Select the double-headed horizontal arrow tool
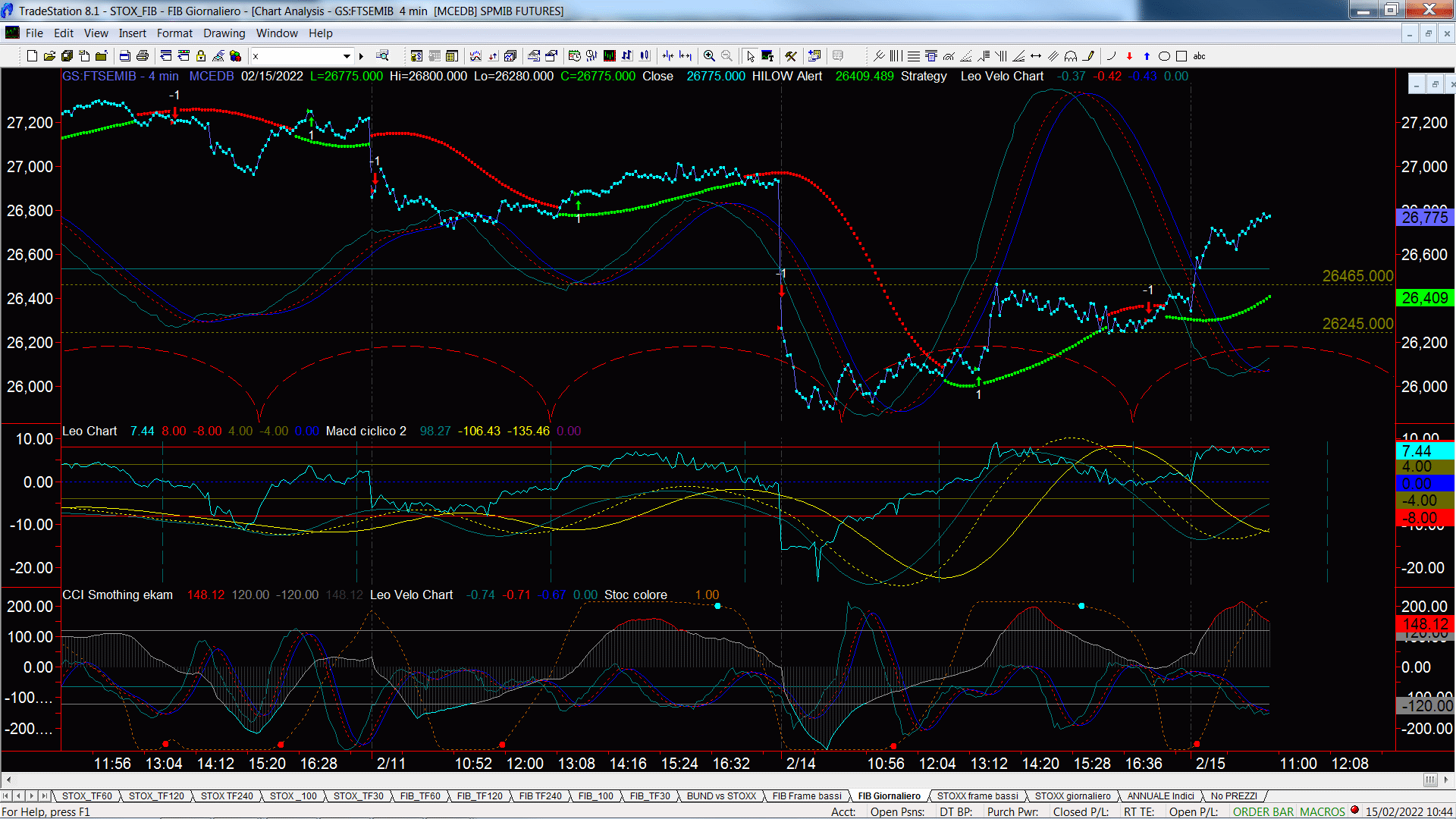The image size is (1456, 819). [x=1036, y=56]
